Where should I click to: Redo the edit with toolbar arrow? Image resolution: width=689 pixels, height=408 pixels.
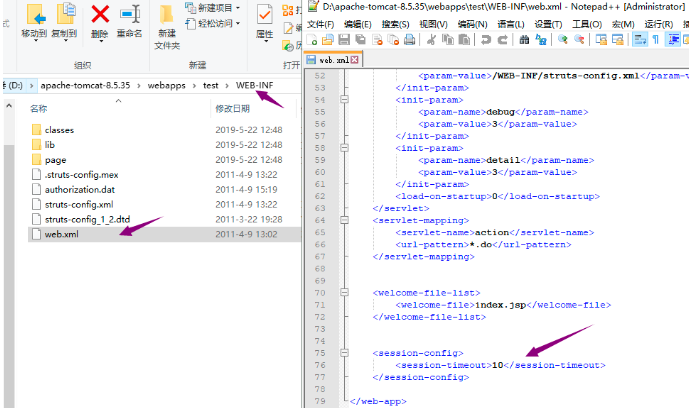click(502, 40)
